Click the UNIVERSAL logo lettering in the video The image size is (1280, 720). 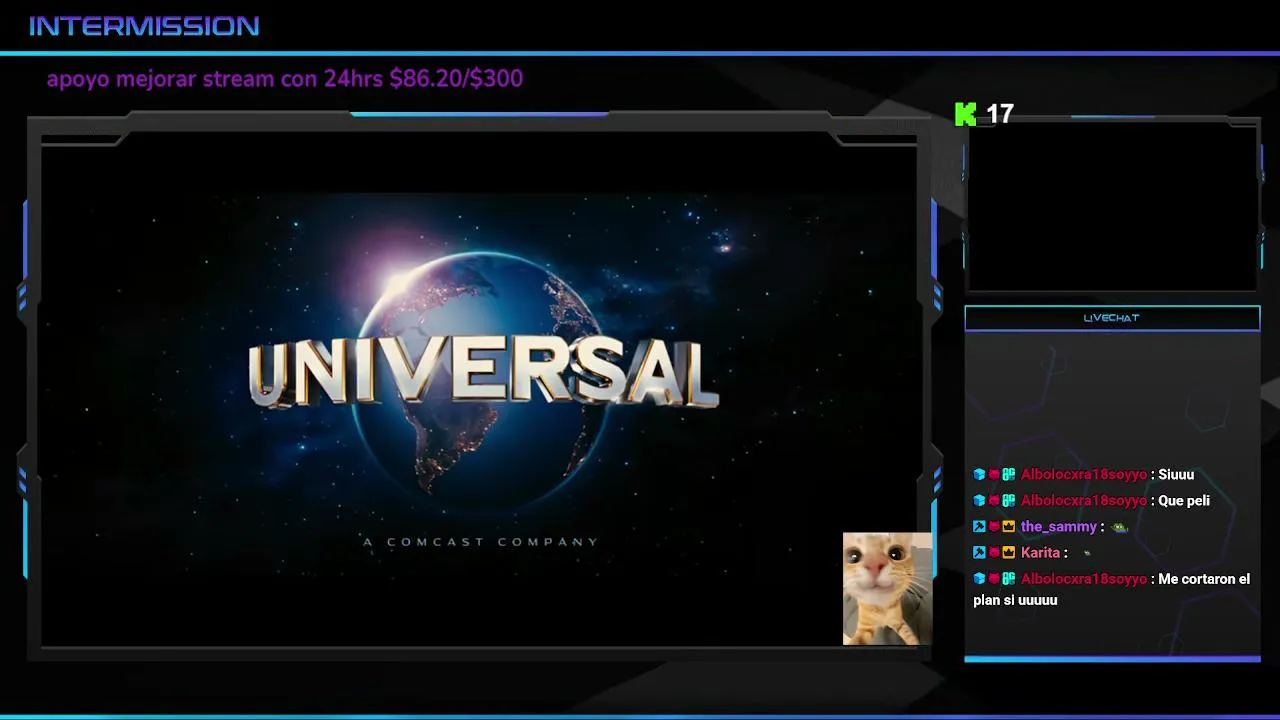click(483, 373)
